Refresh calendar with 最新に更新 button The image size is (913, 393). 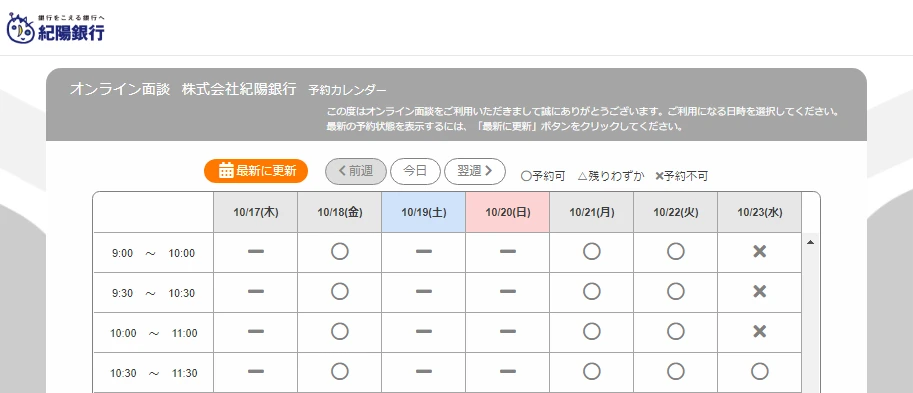256,171
